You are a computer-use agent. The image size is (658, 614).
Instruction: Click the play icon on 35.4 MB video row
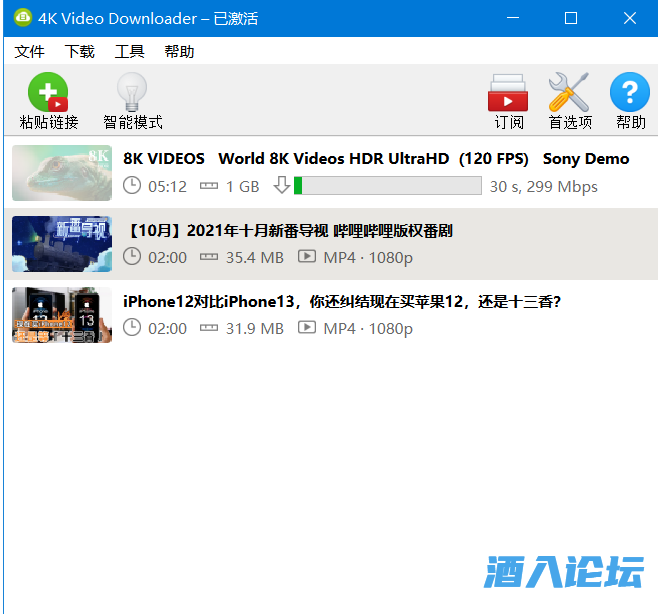point(307,257)
